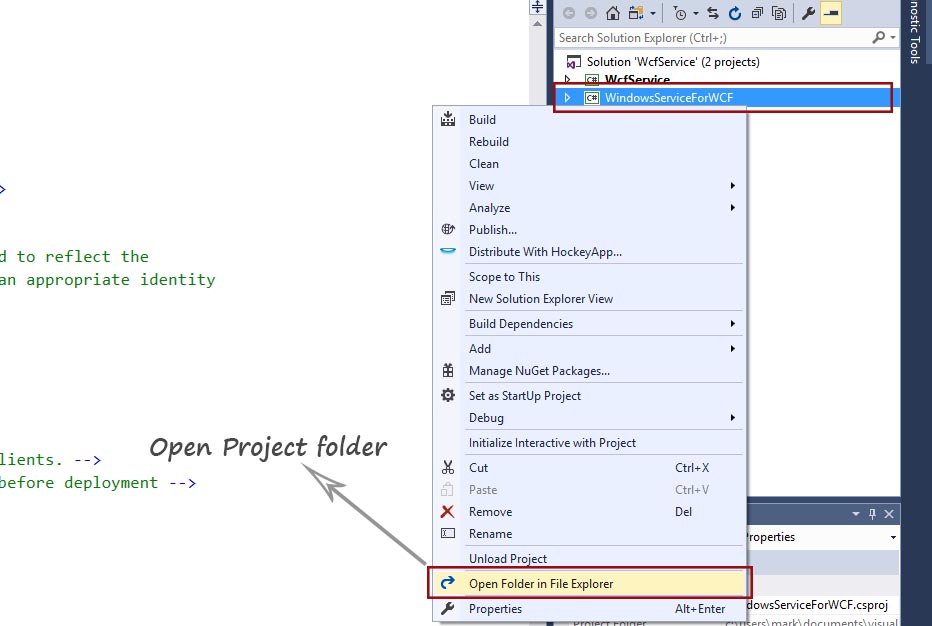Choose Build from the context menu
Image resolution: width=932 pixels, height=626 pixels.
[x=588, y=119]
